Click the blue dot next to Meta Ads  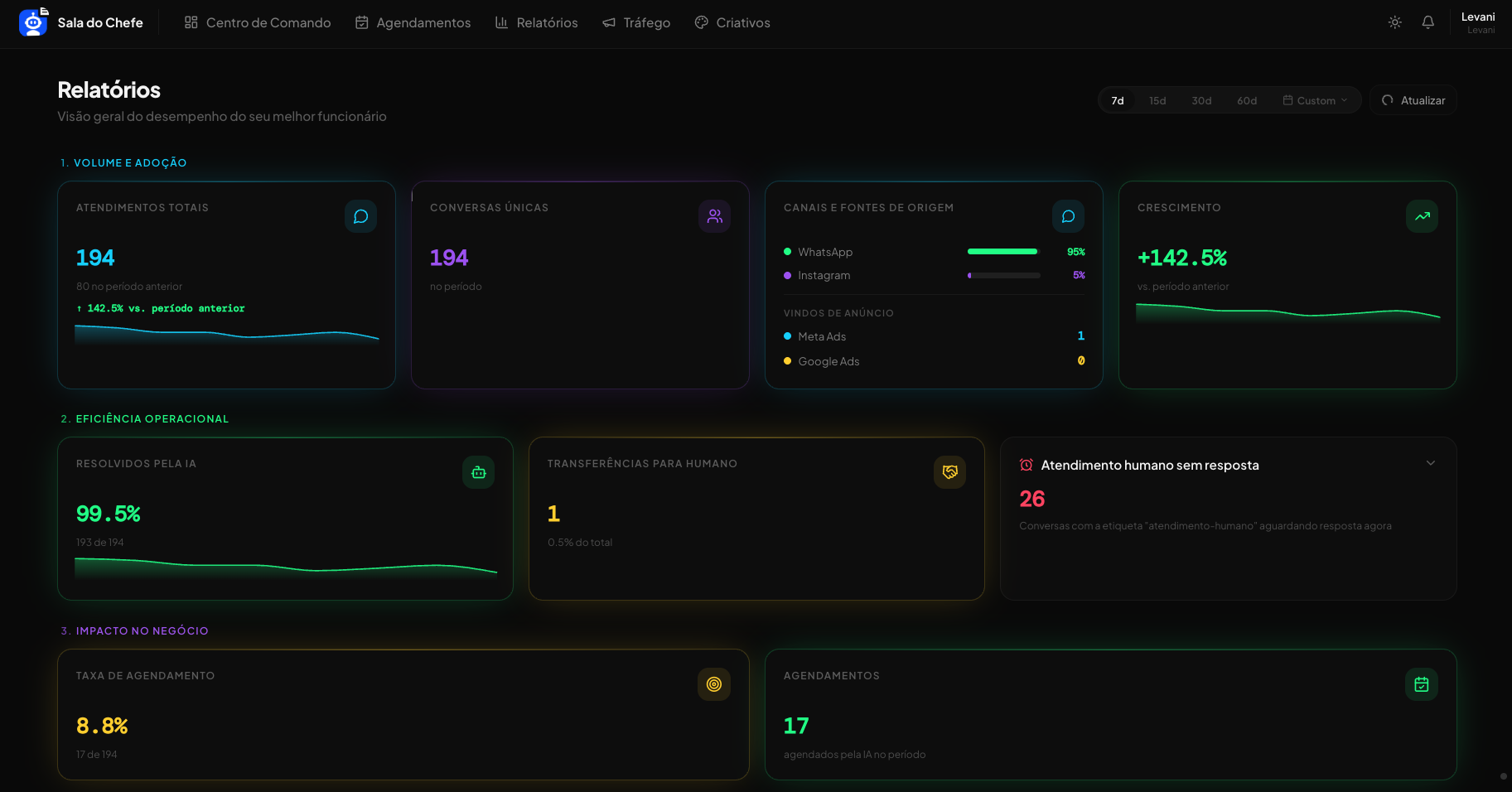pos(787,336)
